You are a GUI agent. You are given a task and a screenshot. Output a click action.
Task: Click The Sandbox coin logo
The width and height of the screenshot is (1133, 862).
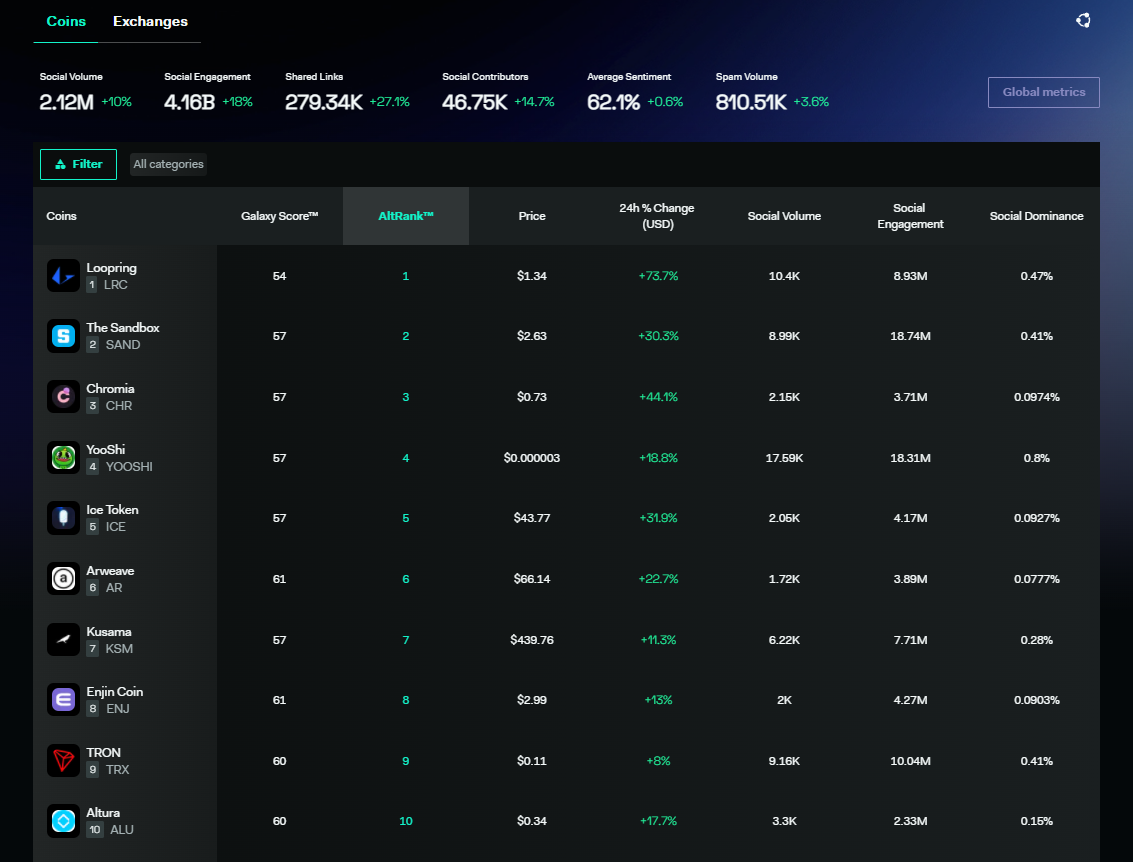63,336
